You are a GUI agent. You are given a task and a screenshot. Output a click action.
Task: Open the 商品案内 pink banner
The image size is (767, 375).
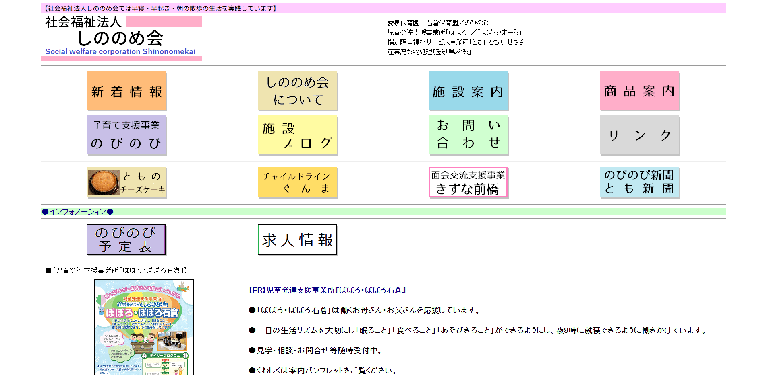click(x=640, y=91)
